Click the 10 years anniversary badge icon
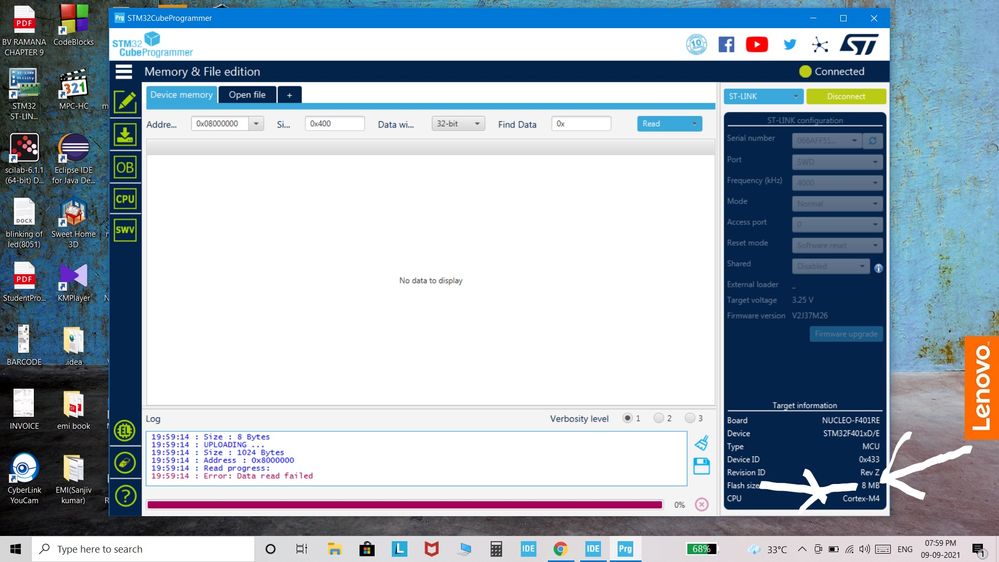The height and width of the screenshot is (562, 999). [x=696, y=44]
